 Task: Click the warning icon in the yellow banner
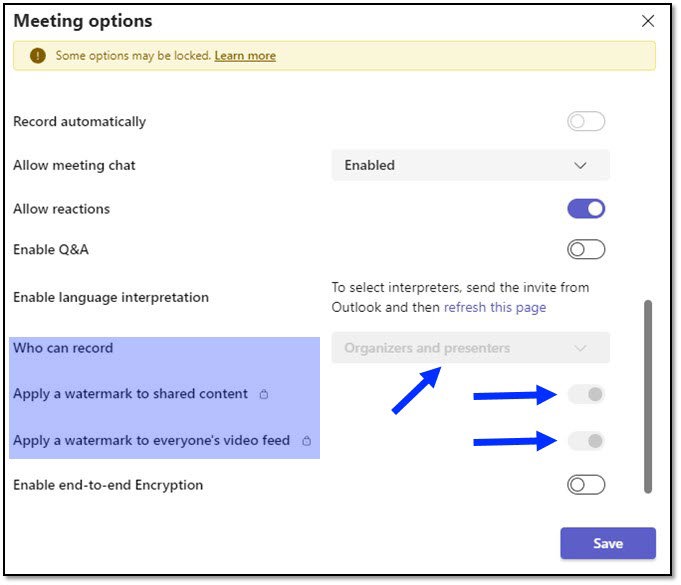pos(38,56)
